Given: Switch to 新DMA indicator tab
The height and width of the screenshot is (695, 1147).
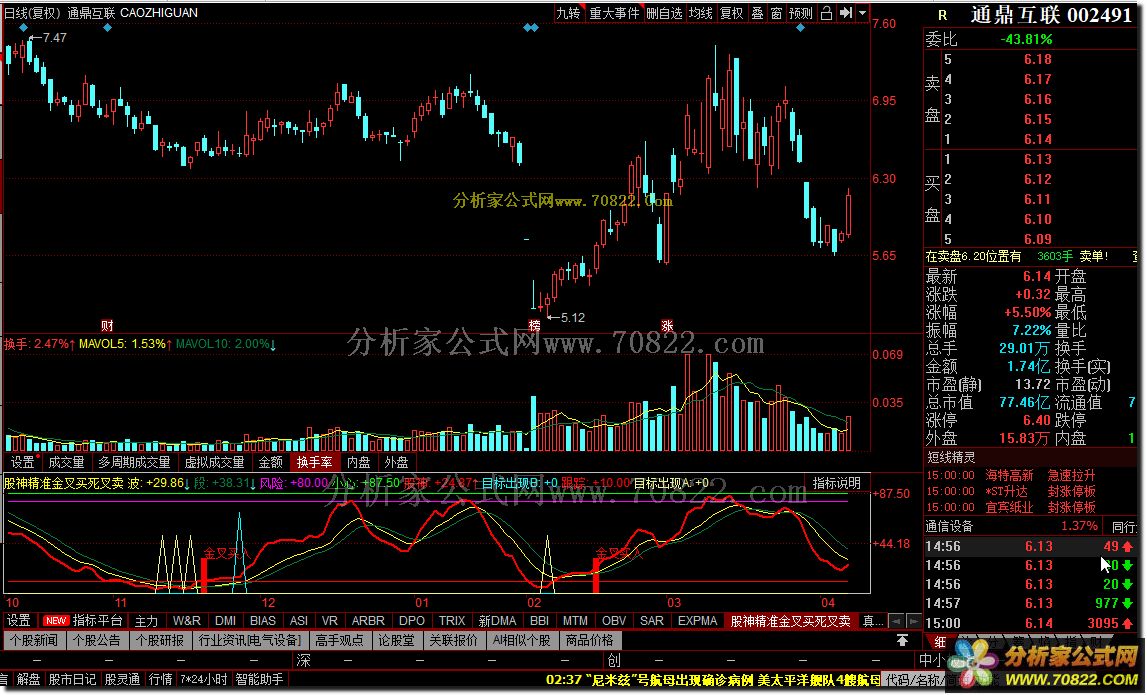Looking at the screenshot, I should coord(497,620).
